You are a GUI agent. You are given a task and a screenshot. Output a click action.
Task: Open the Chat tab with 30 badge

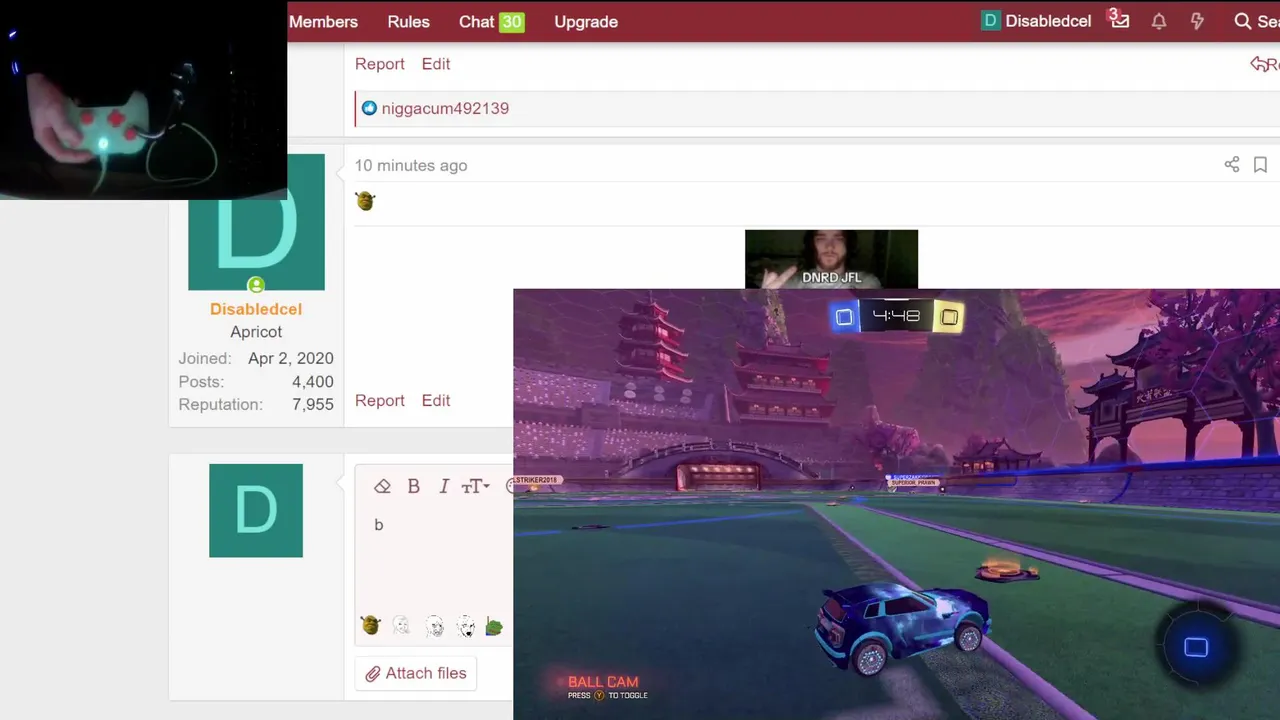491,21
